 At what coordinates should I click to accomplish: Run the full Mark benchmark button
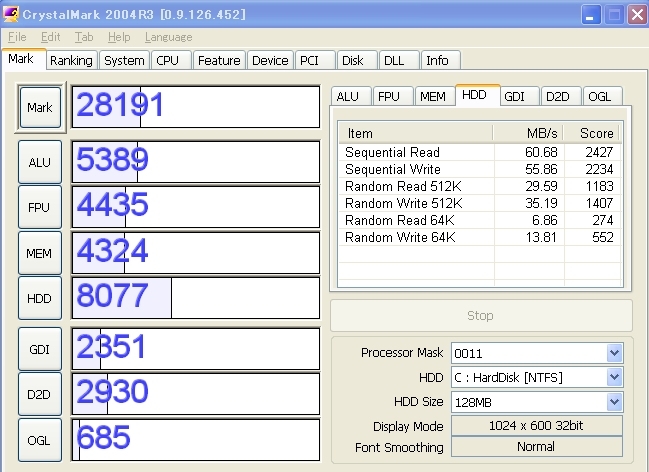(40, 107)
